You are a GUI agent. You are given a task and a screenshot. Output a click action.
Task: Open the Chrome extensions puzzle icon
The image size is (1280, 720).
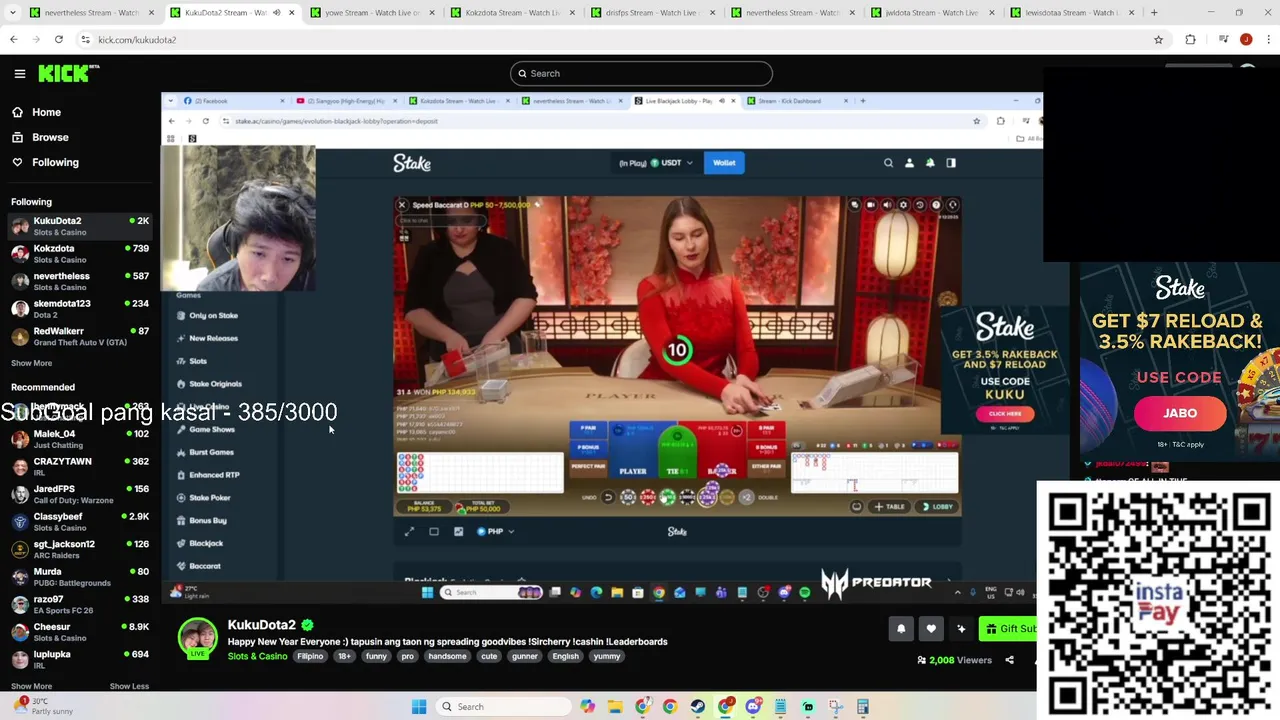(x=1190, y=40)
